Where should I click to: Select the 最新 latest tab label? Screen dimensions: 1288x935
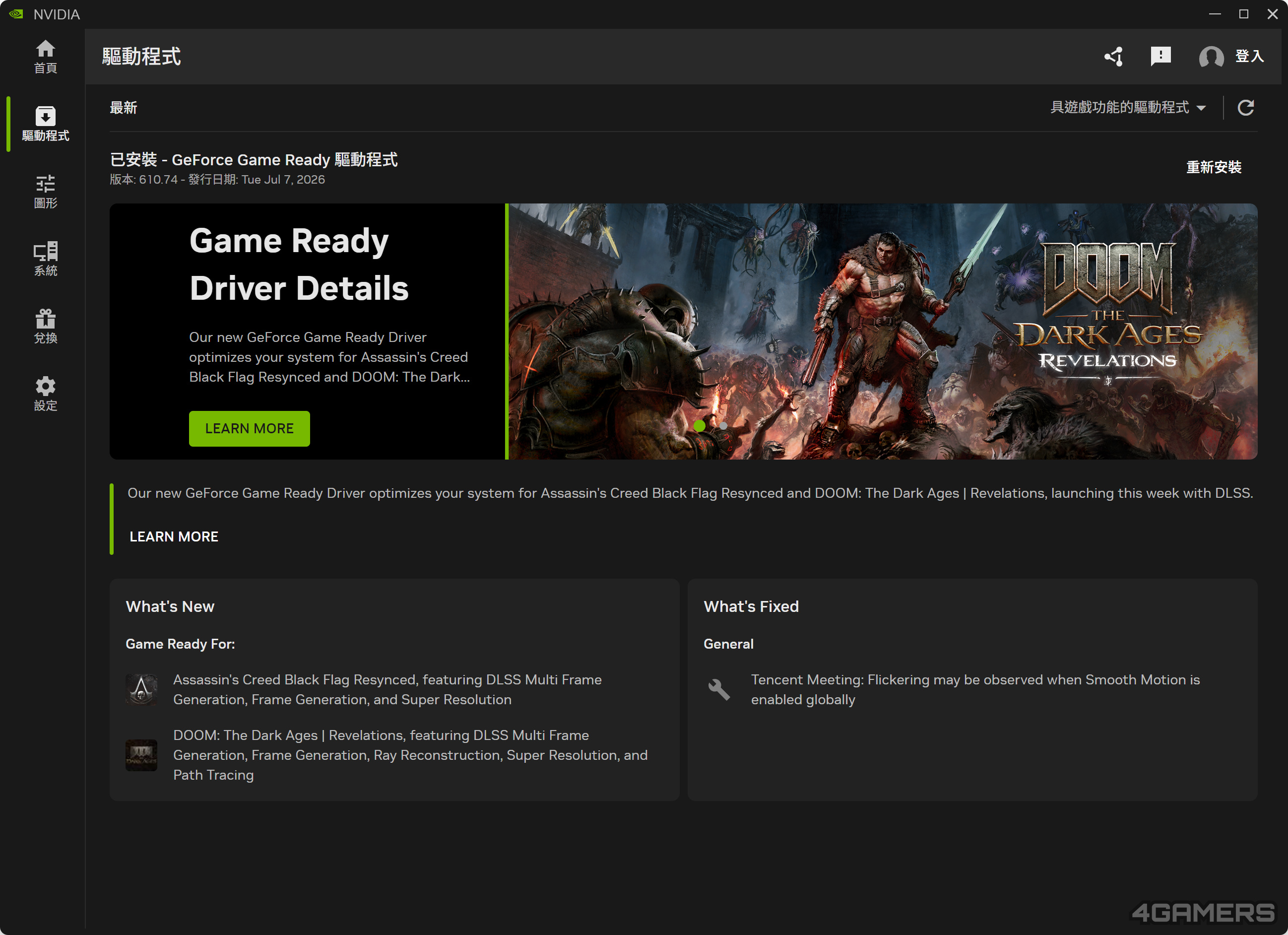(x=123, y=107)
